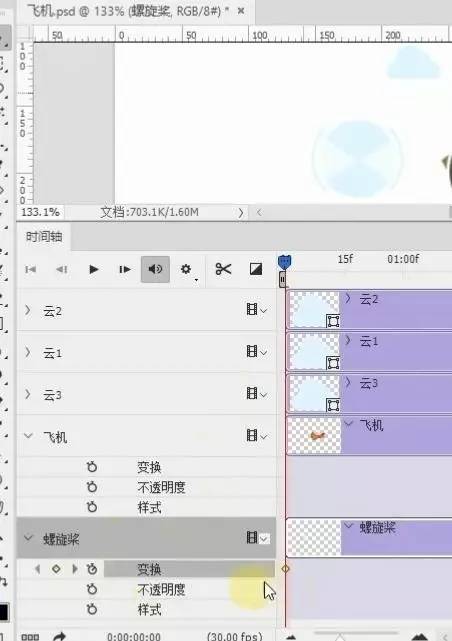Jump to the next keyframe on 螺旋桨 变换
The width and height of the screenshot is (452, 641).
tap(74, 569)
